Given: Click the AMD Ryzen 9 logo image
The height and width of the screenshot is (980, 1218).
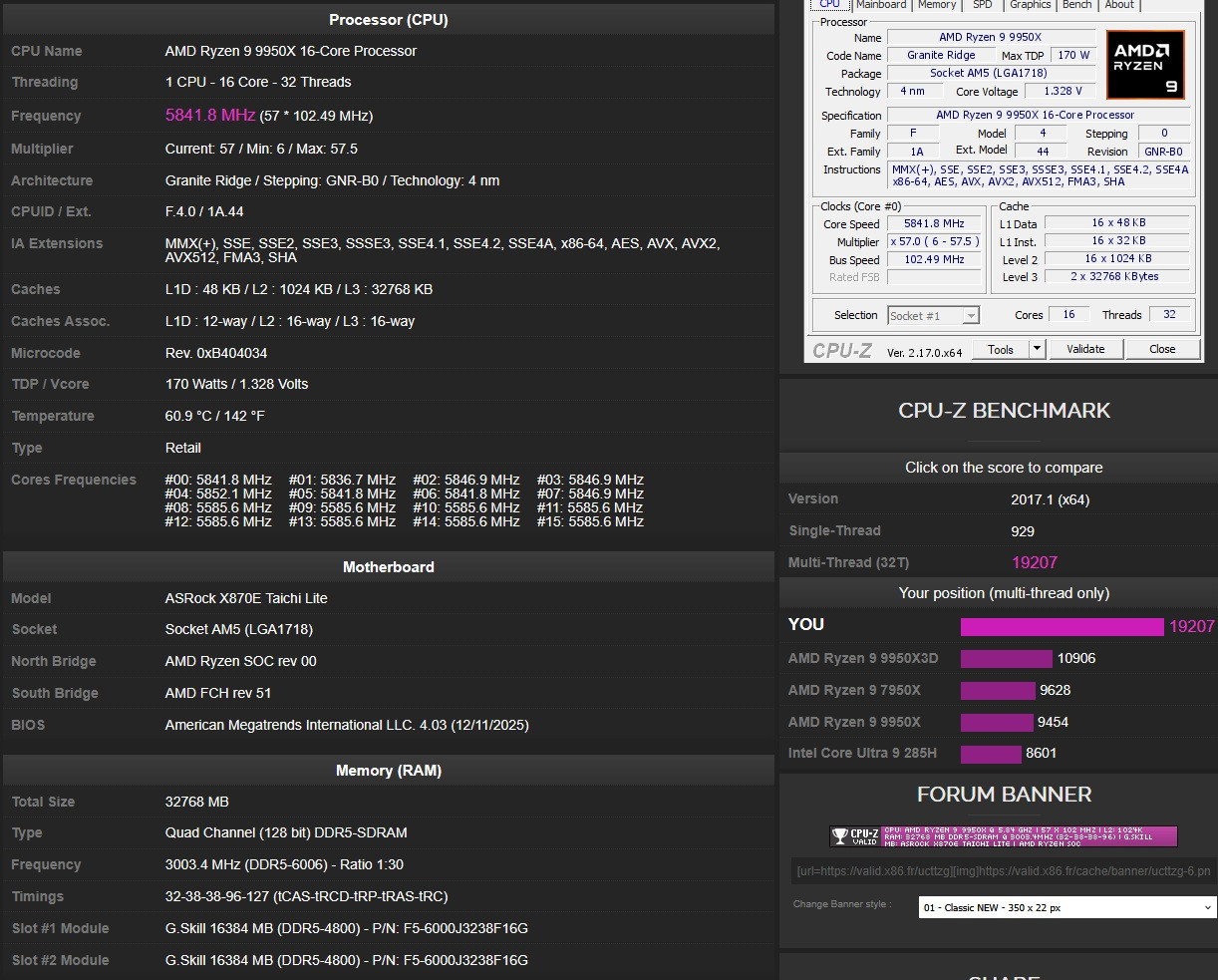Looking at the screenshot, I should click(1145, 65).
